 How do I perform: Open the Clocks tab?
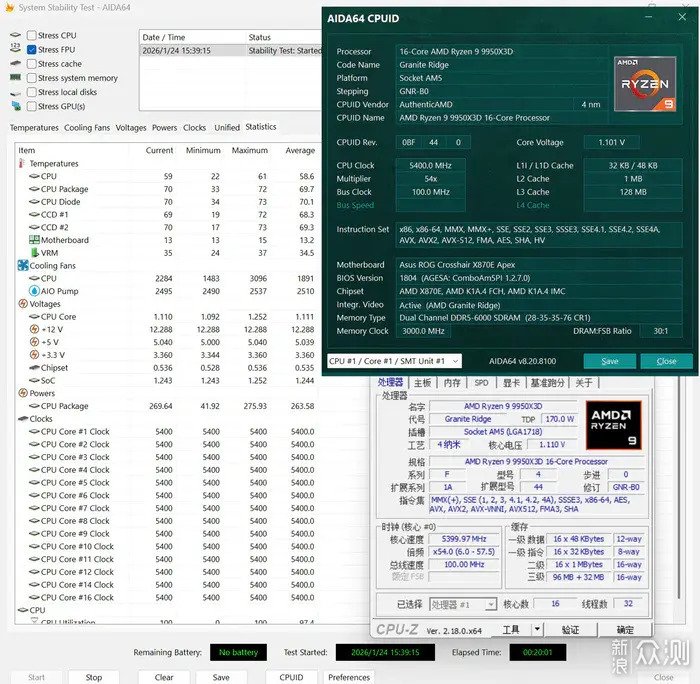pyautogui.click(x=194, y=128)
